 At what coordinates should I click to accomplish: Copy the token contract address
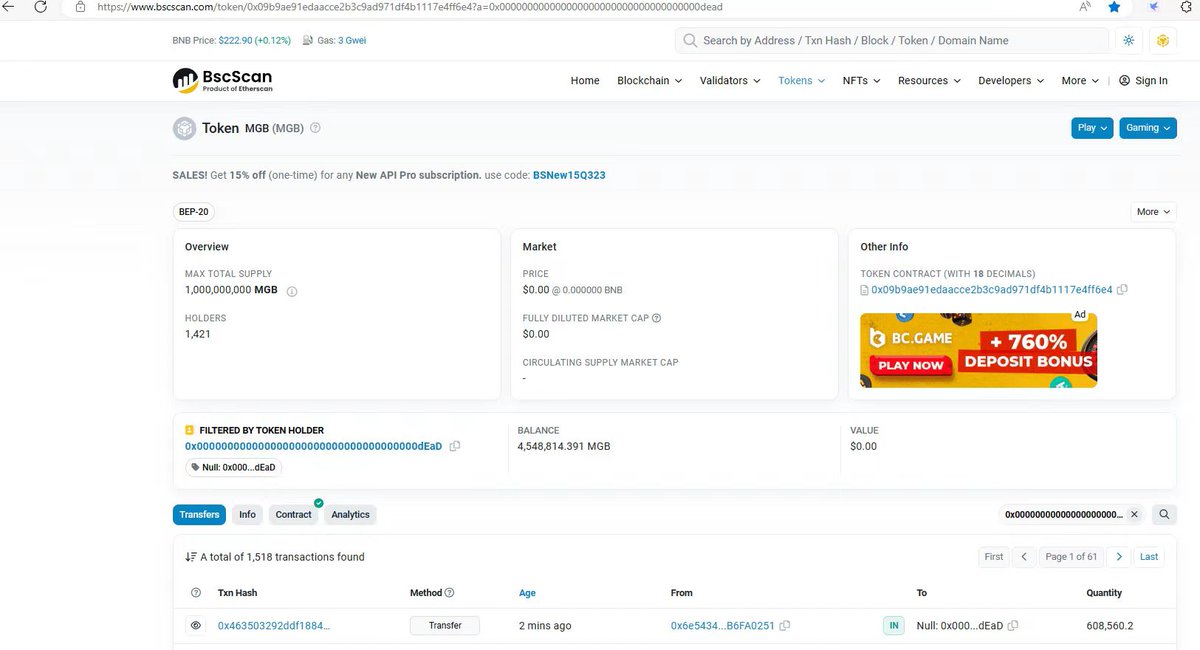point(1122,290)
